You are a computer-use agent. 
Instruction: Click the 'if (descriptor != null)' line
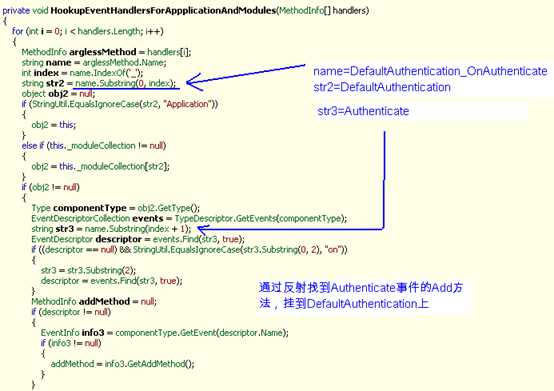[x=71, y=312]
